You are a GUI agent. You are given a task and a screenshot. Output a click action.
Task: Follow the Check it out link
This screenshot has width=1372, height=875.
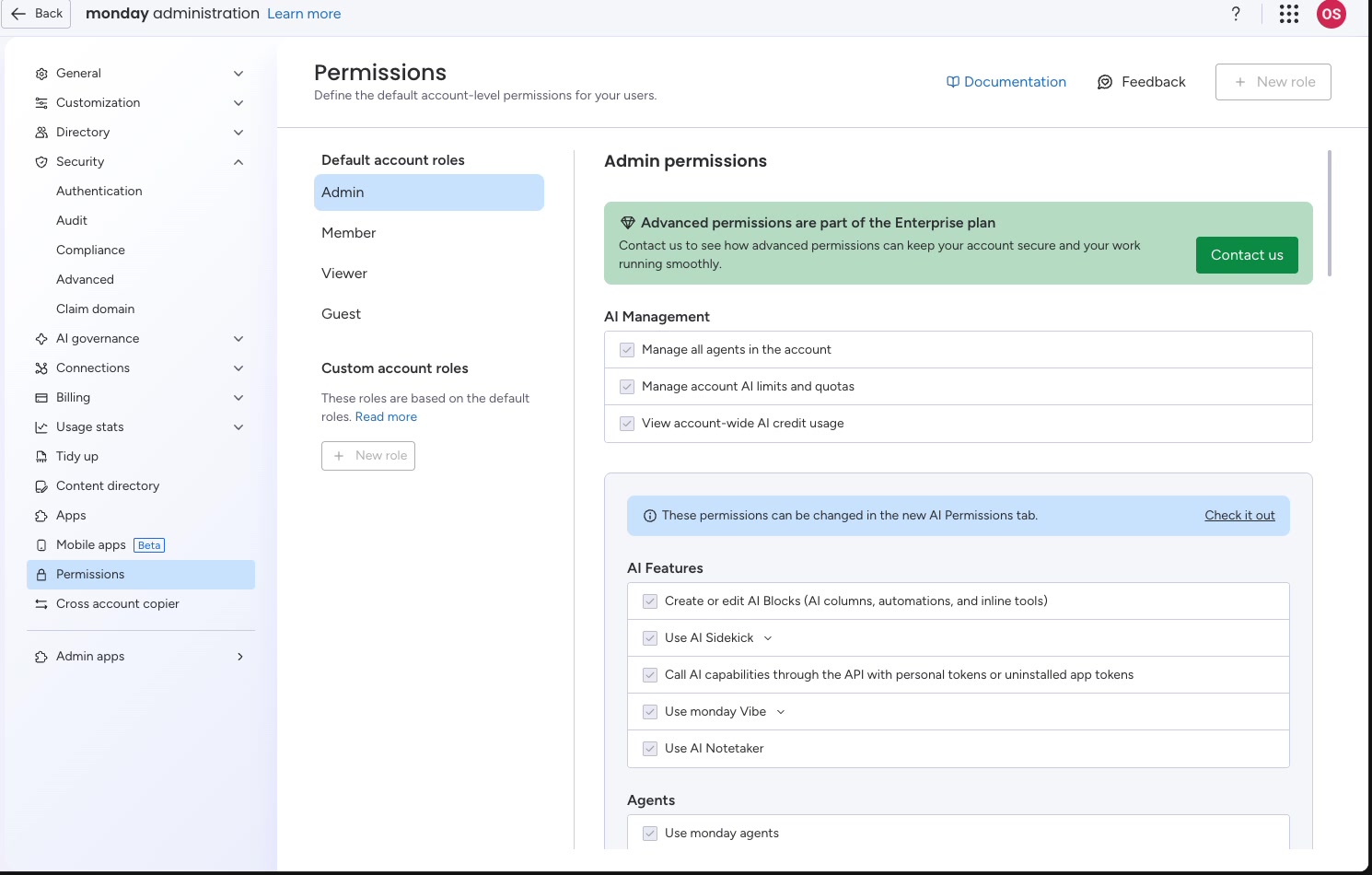click(1239, 516)
